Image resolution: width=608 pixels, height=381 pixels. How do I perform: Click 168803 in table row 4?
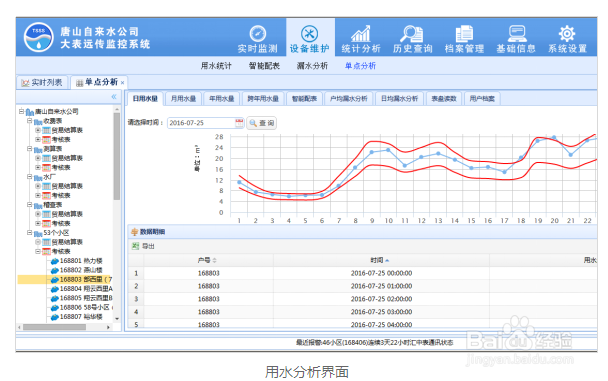click(209, 312)
